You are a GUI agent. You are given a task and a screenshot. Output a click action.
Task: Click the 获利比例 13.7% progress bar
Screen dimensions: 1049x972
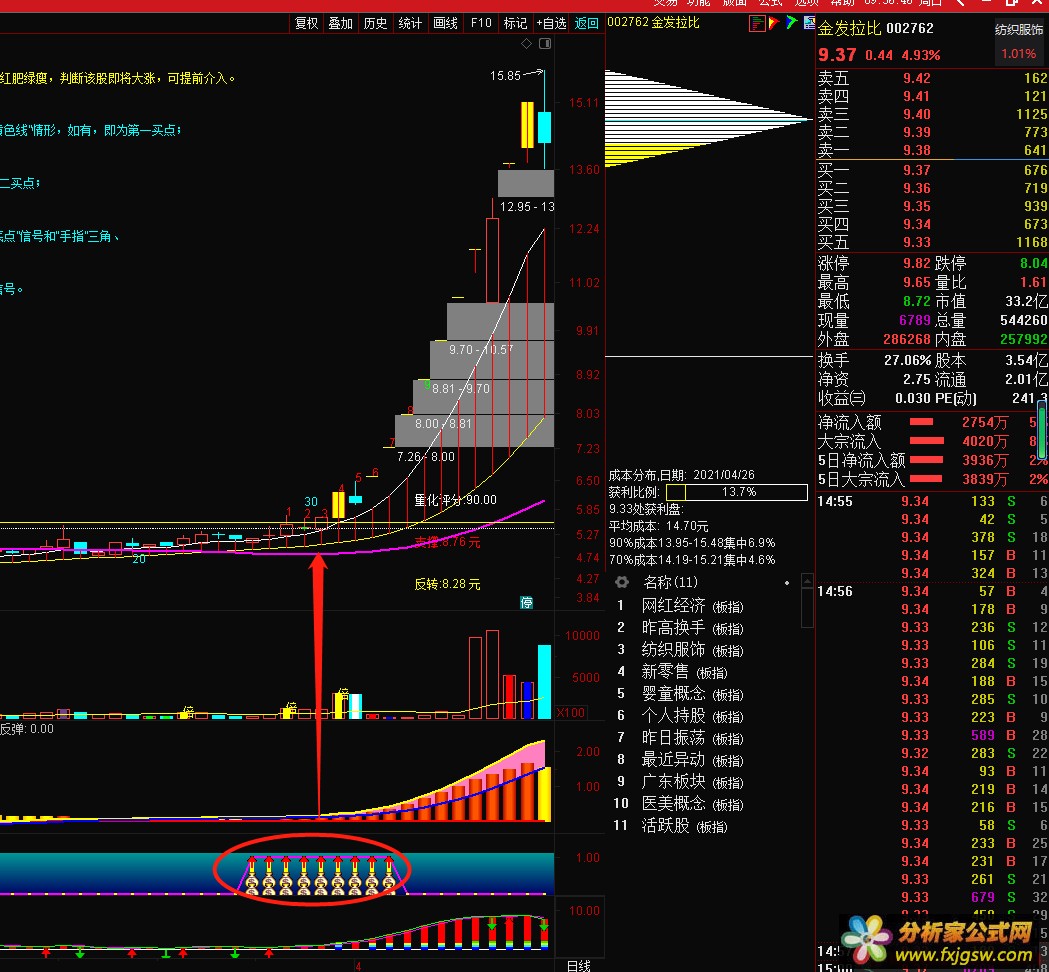click(737, 492)
